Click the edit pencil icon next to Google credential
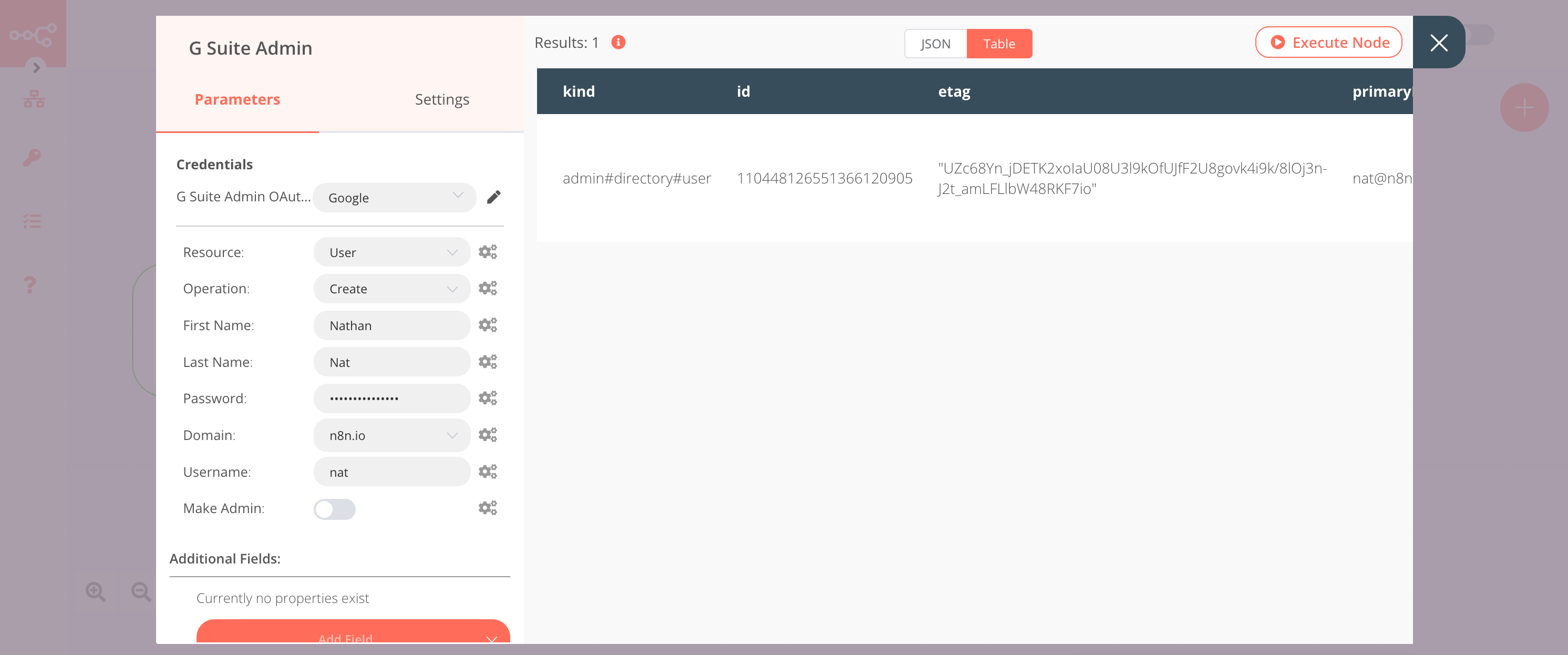1568x655 pixels. click(x=493, y=197)
